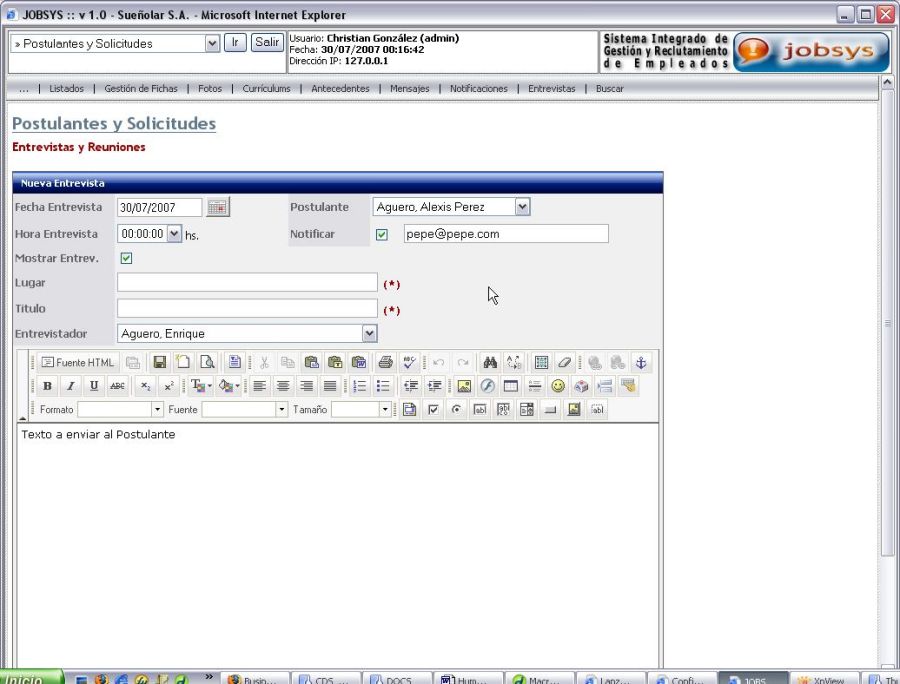Expand the Postulante dropdown
The image size is (900, 684).
[x=522, y=207]
